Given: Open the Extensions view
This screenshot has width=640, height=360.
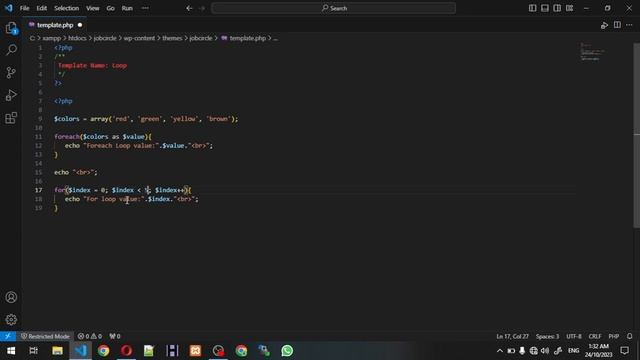Looking at the screenshot, I should (11, 118).
